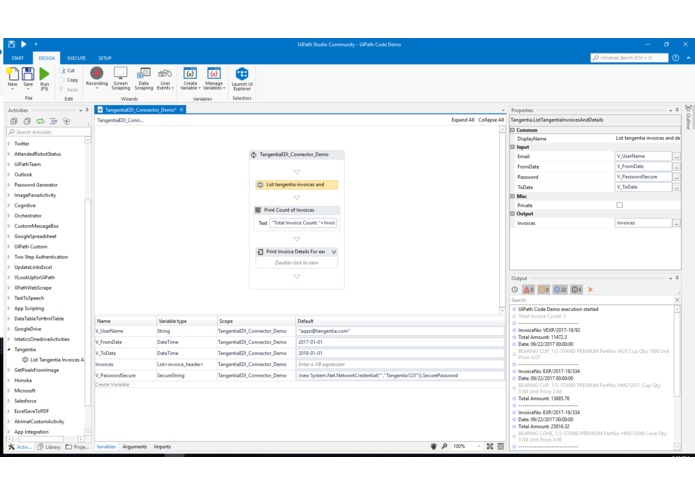Screen dimensions: 695x494
Task: Collapse the Output section in Properties
Action: point(512,214)
